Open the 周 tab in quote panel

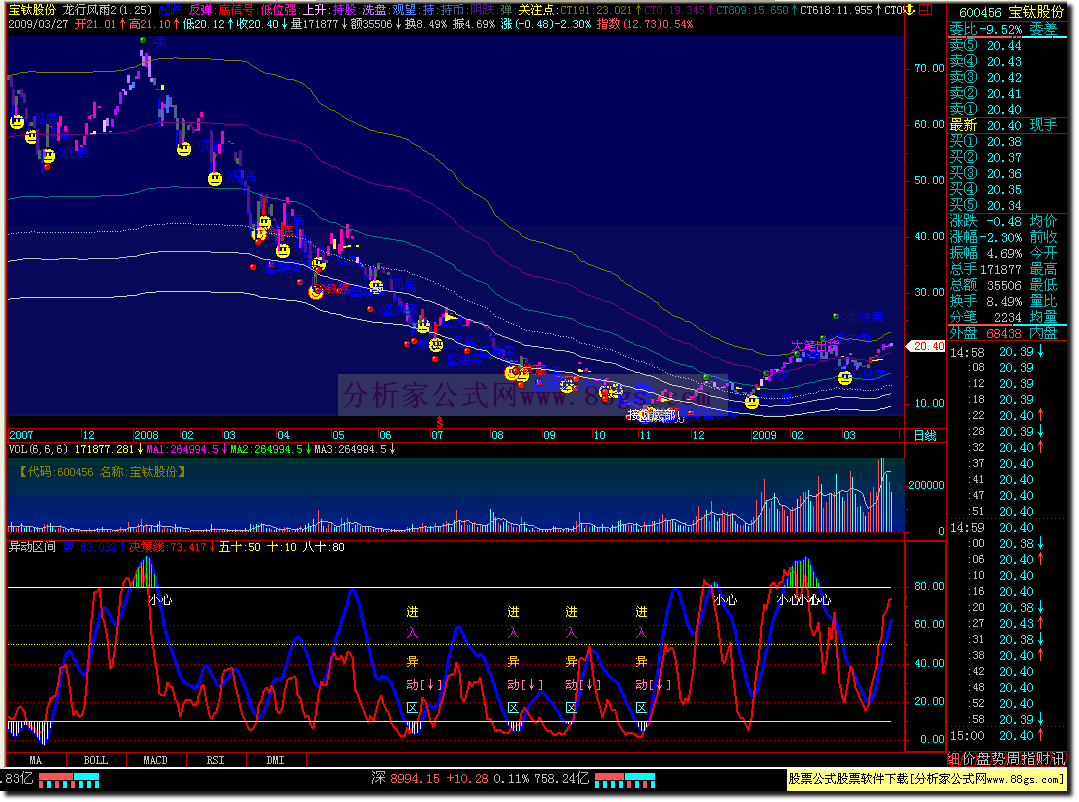tap(1014, 759)
